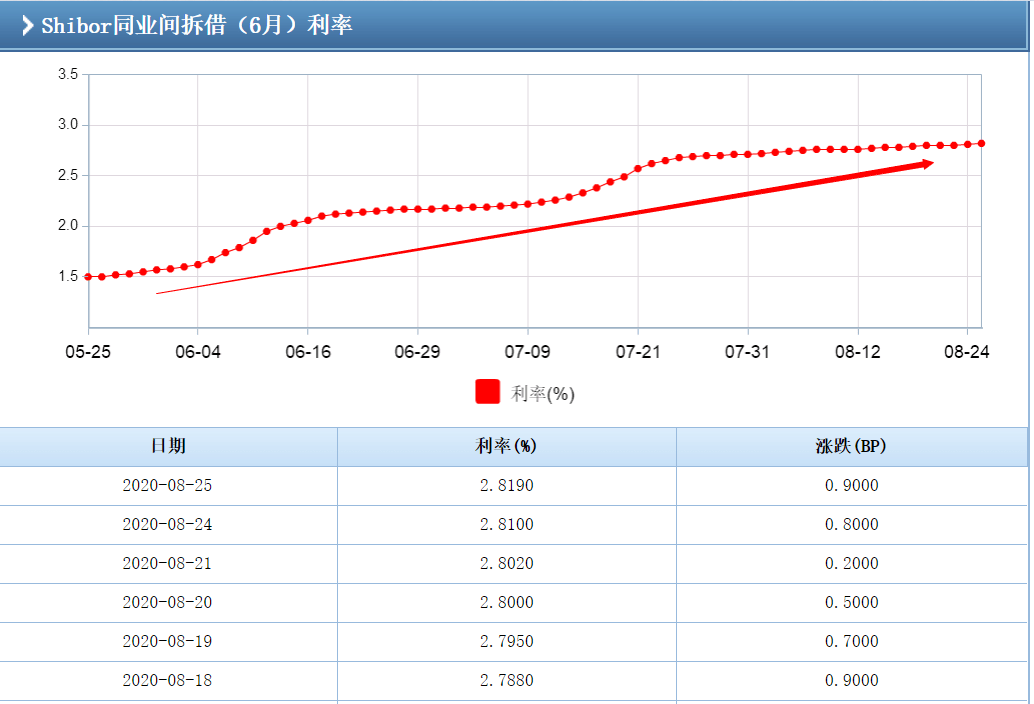
Task: Select the 2020-08-25 date cell
Action: 168,486
